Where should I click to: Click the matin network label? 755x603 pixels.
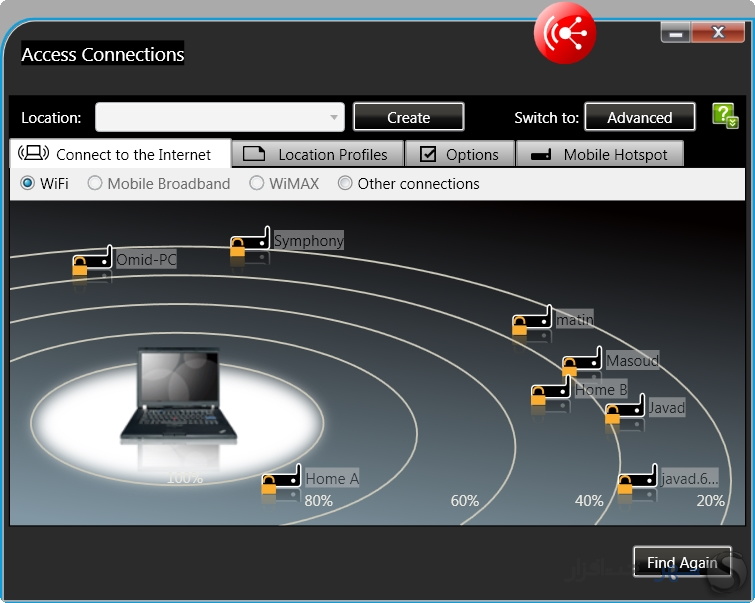[x=575, y=319]
